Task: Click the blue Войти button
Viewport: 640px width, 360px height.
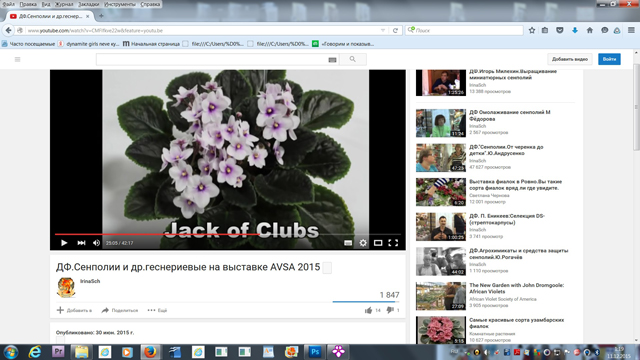Action: 609,59
